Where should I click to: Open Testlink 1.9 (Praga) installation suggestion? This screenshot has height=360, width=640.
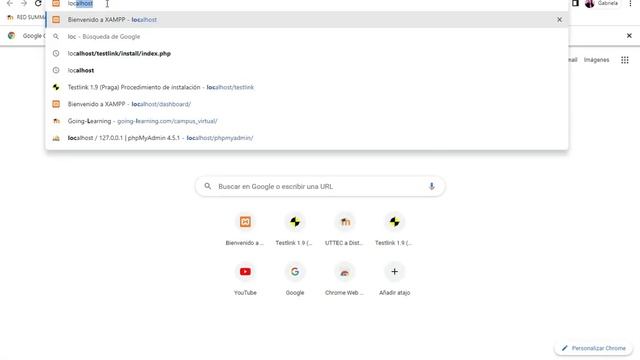(x=307, y=87)
